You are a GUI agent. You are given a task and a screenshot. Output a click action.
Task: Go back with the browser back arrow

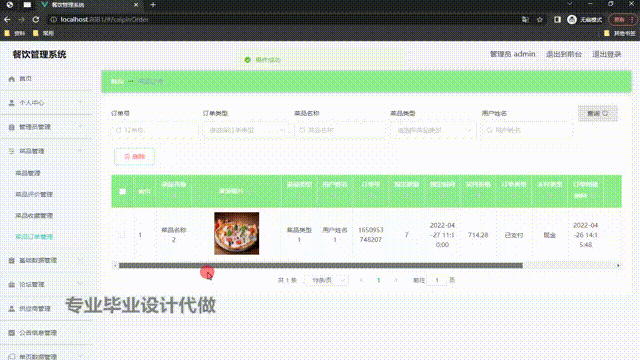(x=7, y=19)
